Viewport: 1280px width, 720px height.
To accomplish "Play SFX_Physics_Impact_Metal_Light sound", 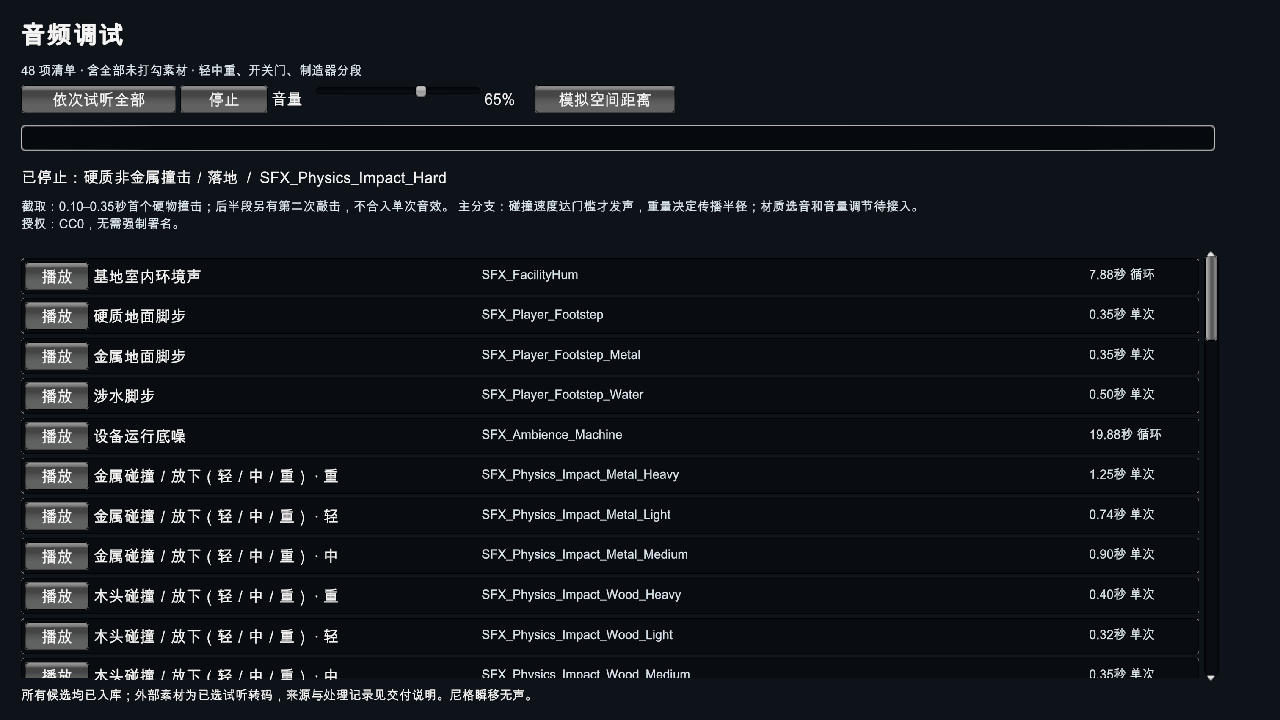I will [x=57, y=516].
